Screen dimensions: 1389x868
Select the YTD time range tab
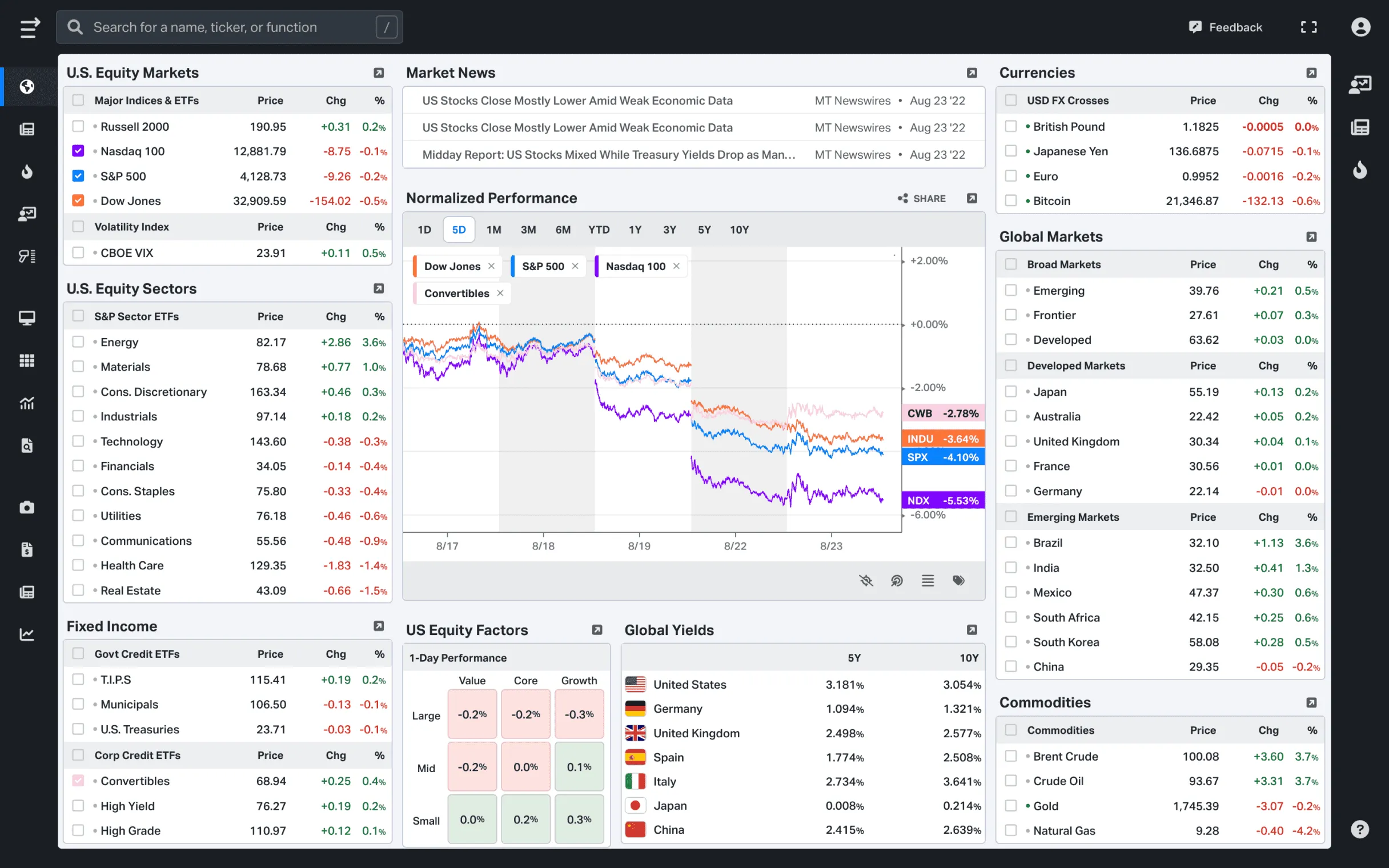point(599,230)
